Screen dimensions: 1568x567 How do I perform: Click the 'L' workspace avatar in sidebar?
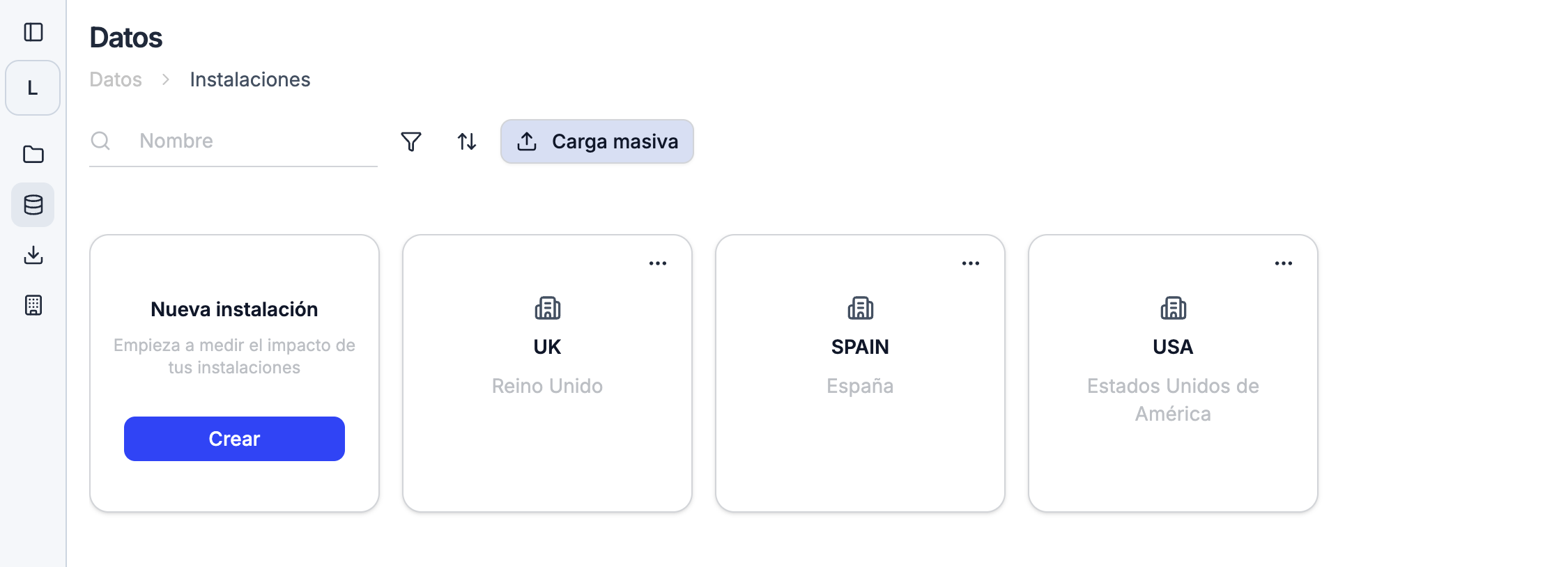pyautogui.click(x=32, y=87)
